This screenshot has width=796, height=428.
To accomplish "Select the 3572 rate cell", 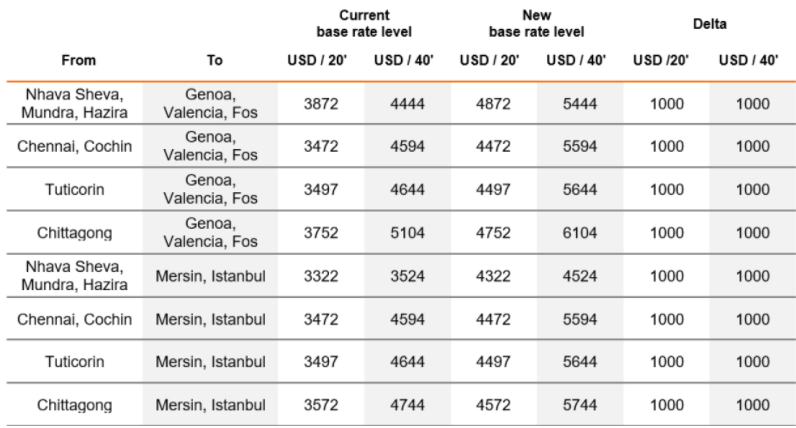I will pyautogui.click(x=320, y=405).
